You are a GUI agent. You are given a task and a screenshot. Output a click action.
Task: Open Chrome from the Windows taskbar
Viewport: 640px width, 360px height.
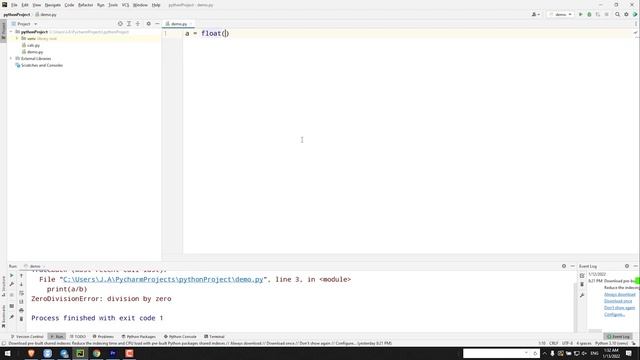click(96, 353)
